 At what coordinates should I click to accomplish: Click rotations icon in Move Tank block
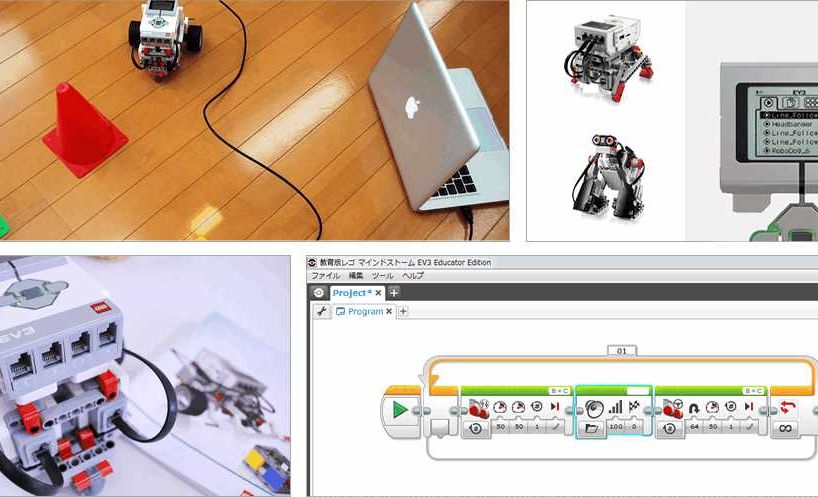point(536,406)
